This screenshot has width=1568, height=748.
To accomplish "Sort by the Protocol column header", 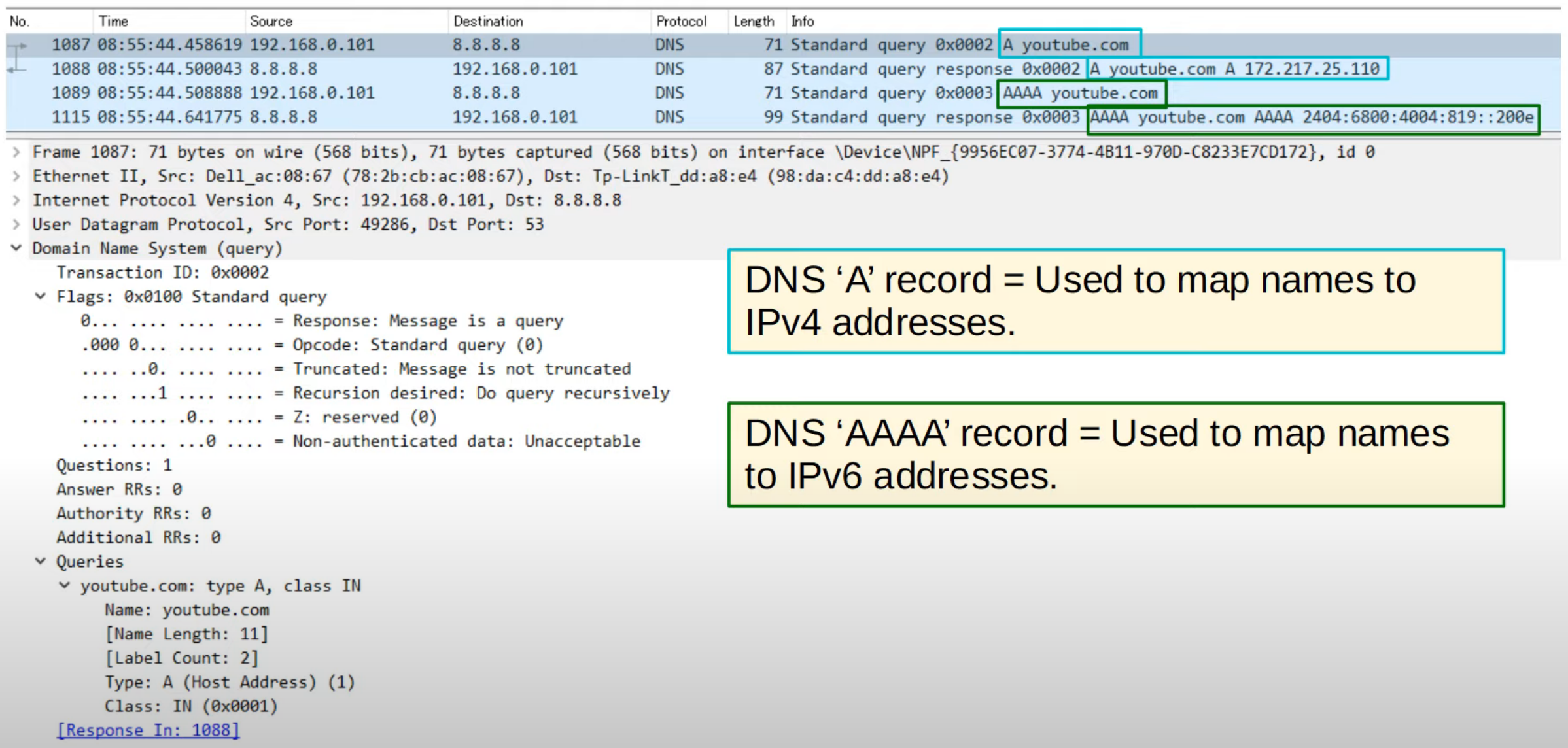I will [x=681, y=22].
